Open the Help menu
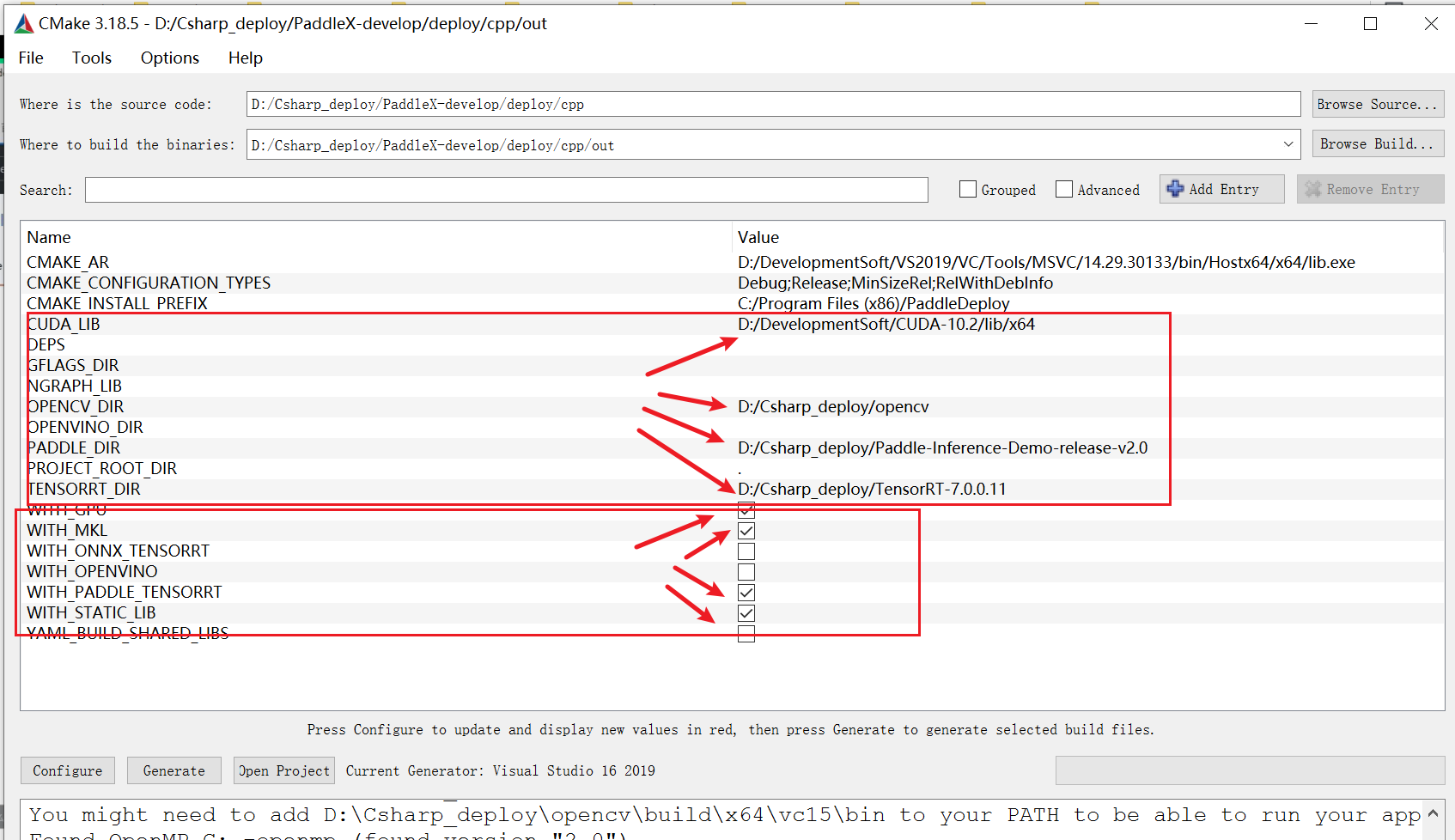Screen dimensions: 1455x840 [245, 58]
